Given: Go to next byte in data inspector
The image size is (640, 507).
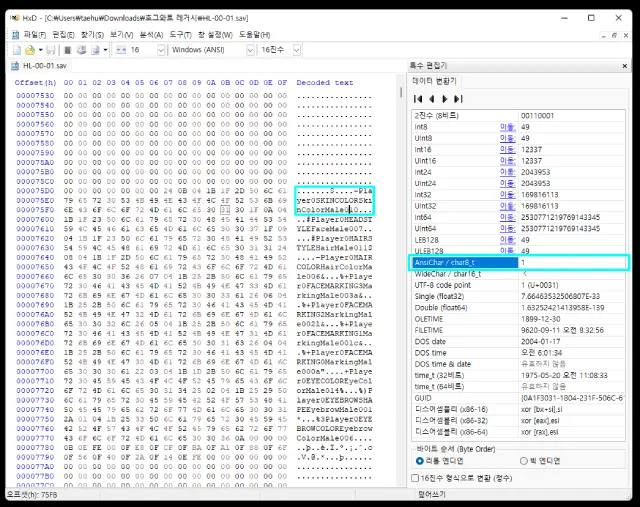Looking at the screenshot, I should tap(445, 99).
